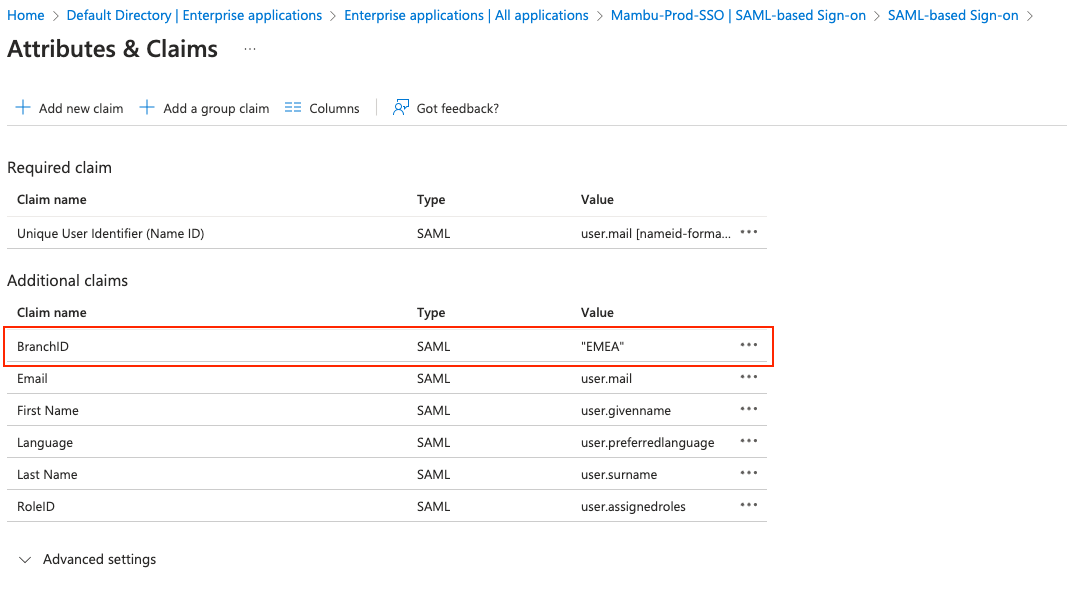Open the ellipsis menu on the Language claim
1067x601 pixels.
coord(748,441)
